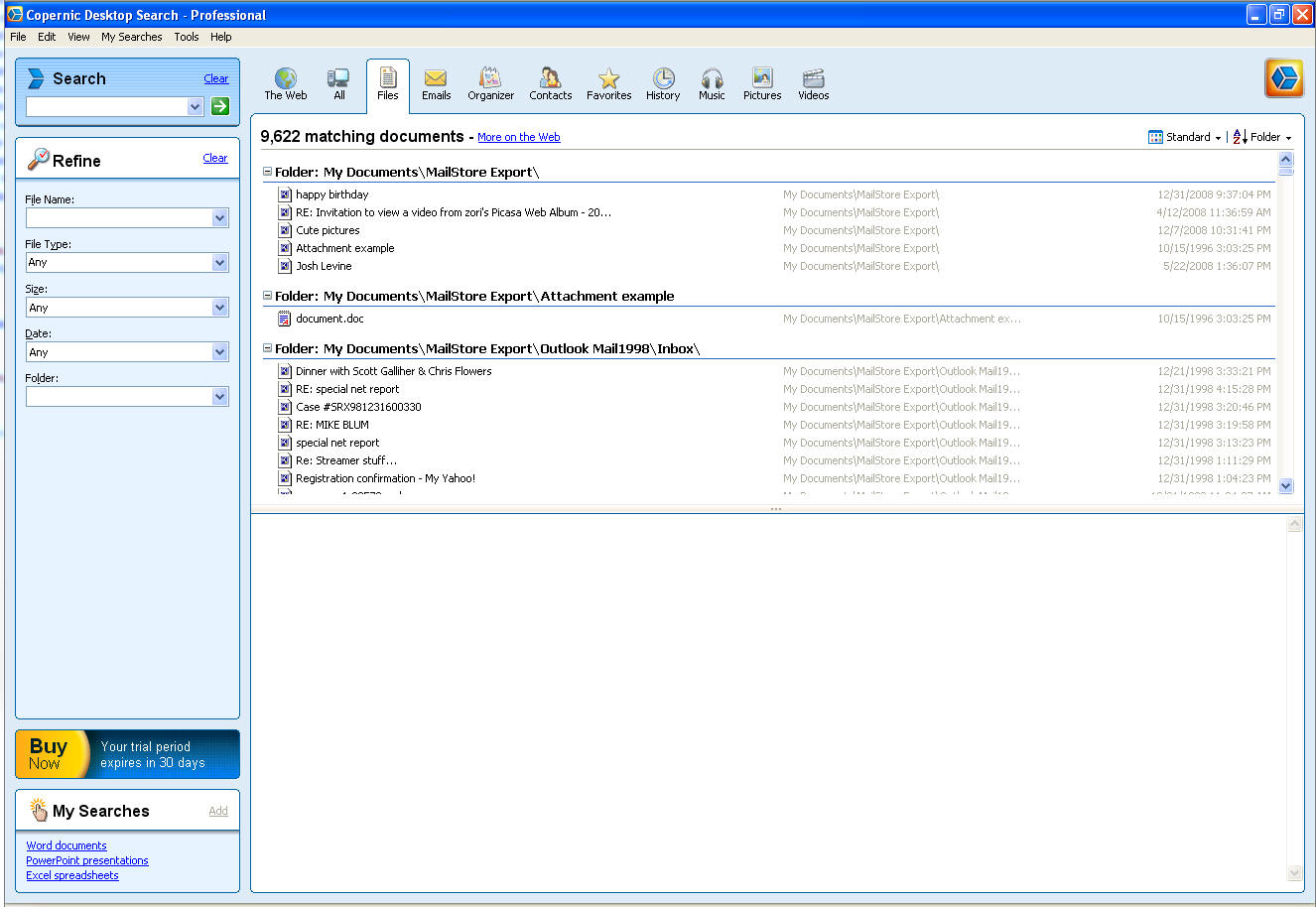Open the My Searches menu
The image size is (1316, 907).
point(131,37)
